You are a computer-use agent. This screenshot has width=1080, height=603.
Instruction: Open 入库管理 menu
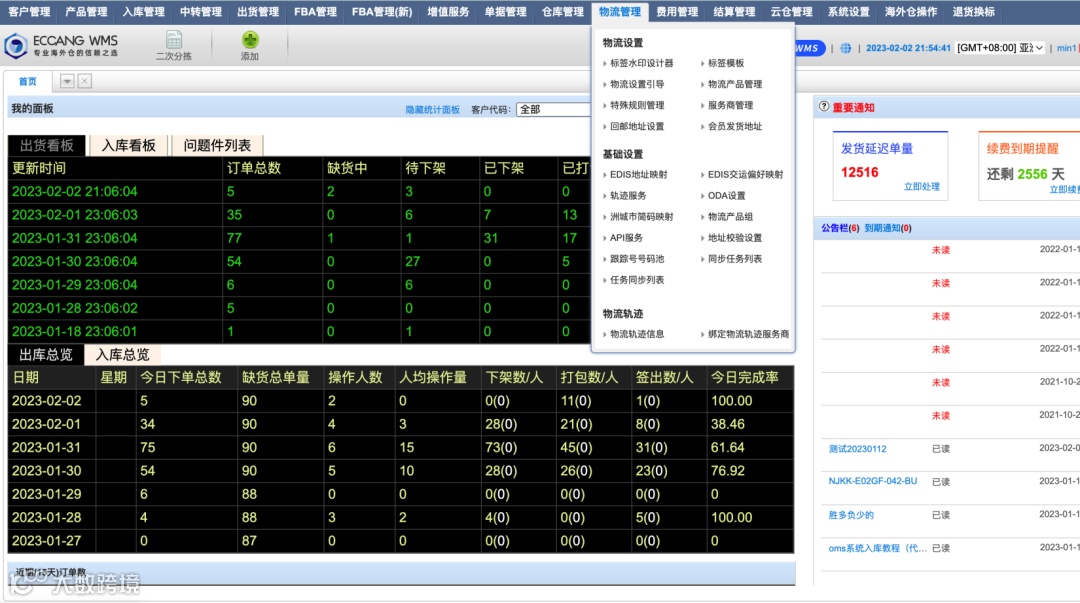pos(143,12)
